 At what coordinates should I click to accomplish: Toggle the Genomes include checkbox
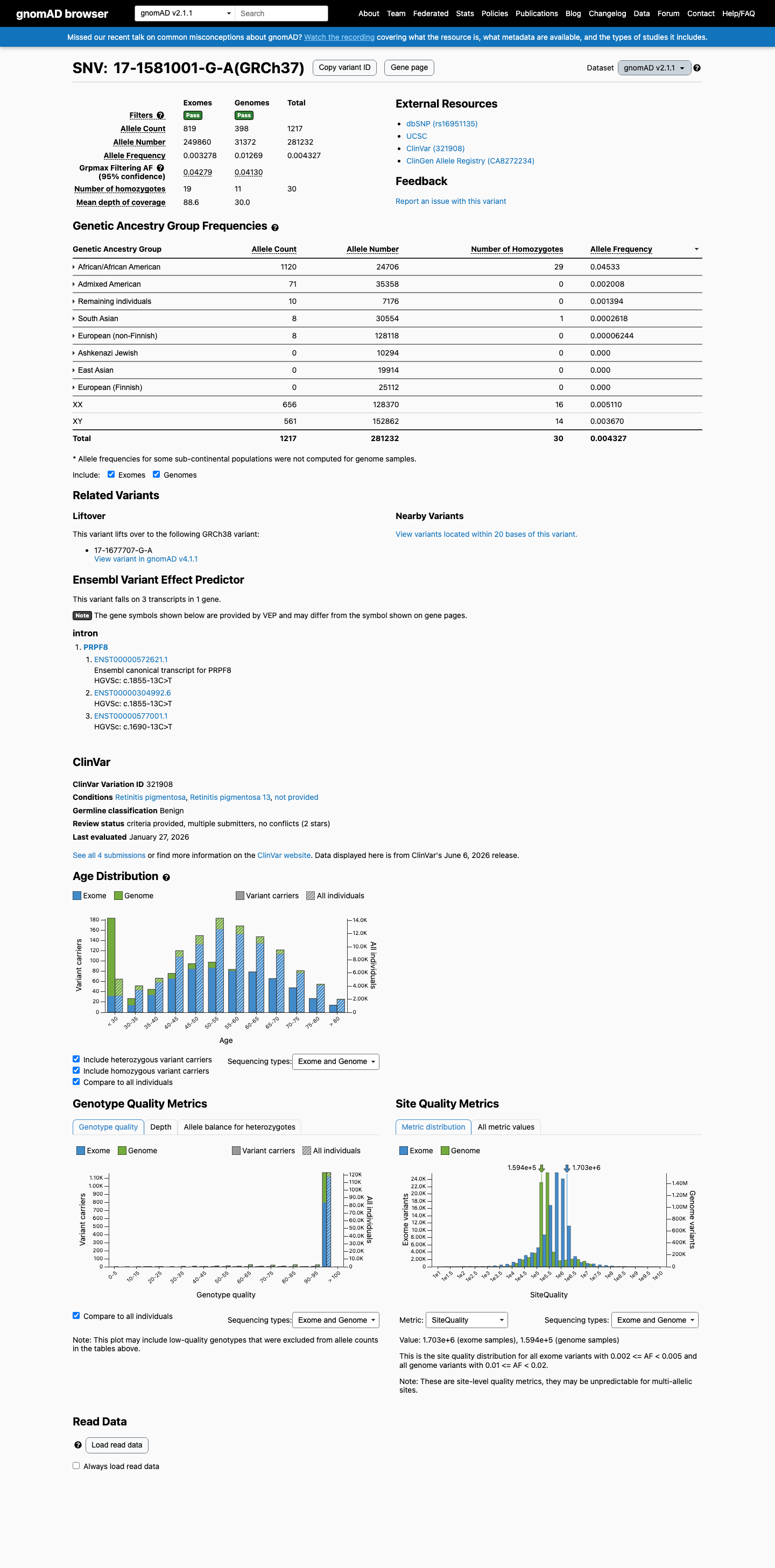(x=157, y=475)
